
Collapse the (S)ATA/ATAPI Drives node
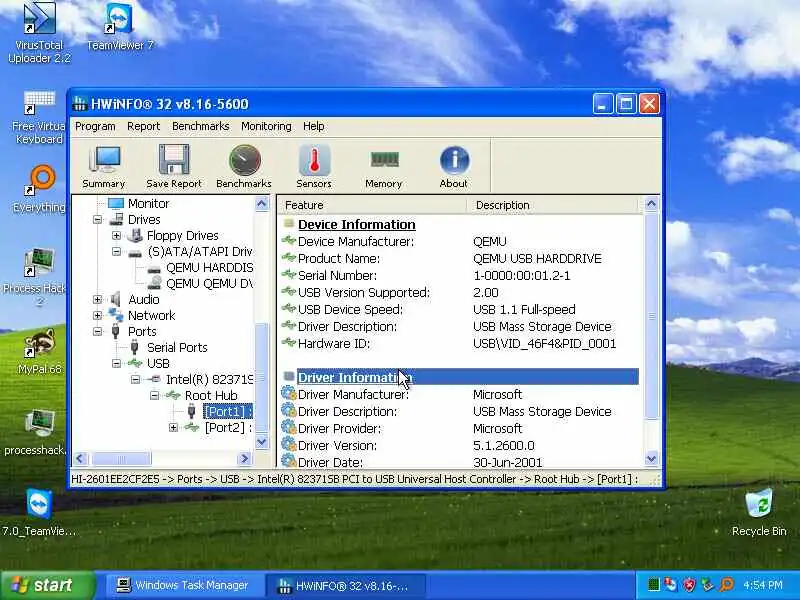pos(116,252)
